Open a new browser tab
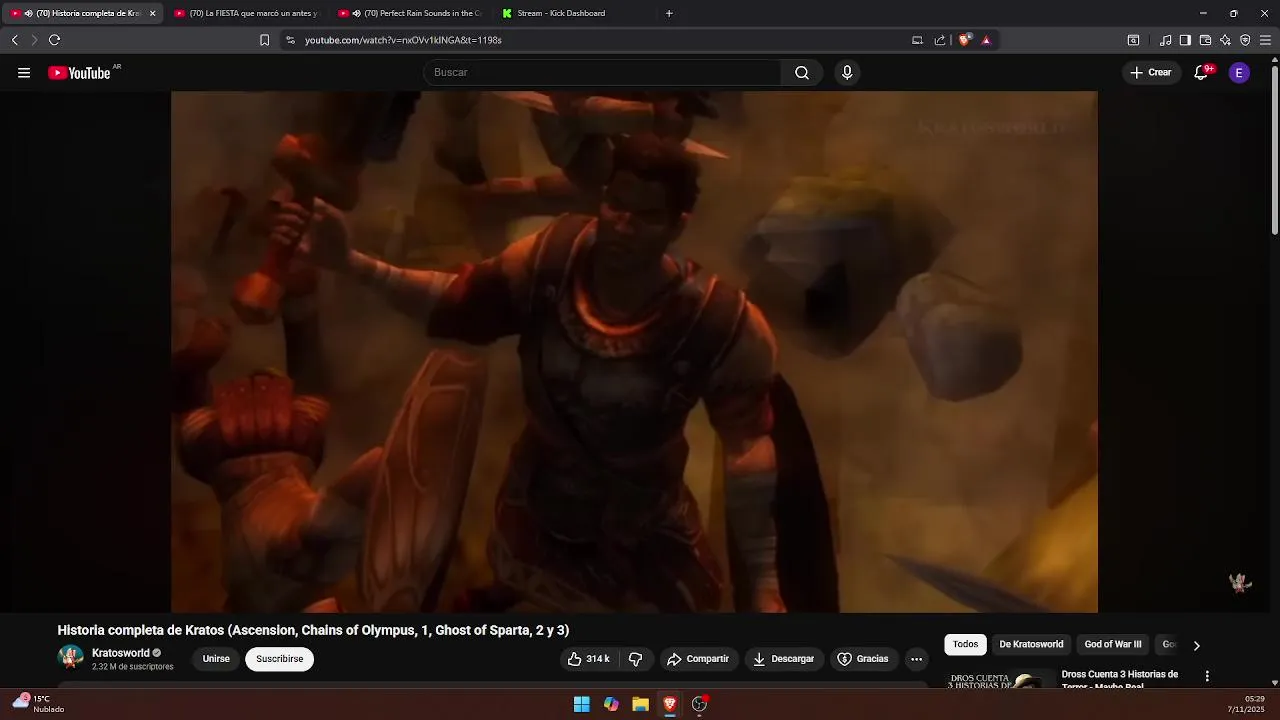1280x720 pixels. click(x=669, y=13)
